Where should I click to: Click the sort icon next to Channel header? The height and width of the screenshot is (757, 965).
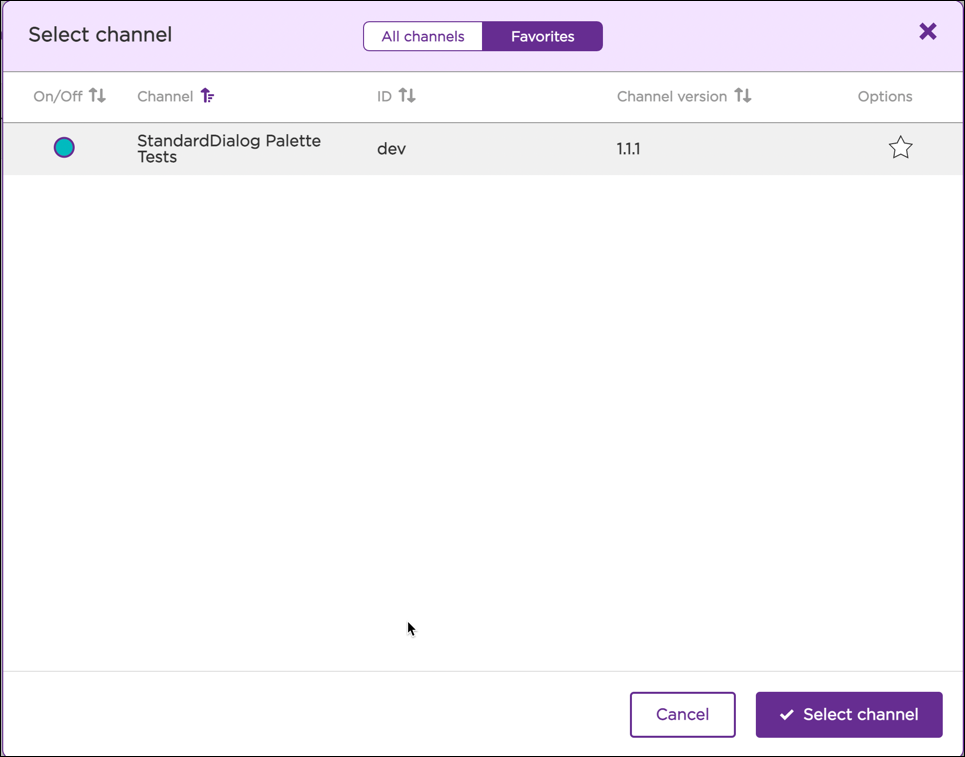click(207, 95)
